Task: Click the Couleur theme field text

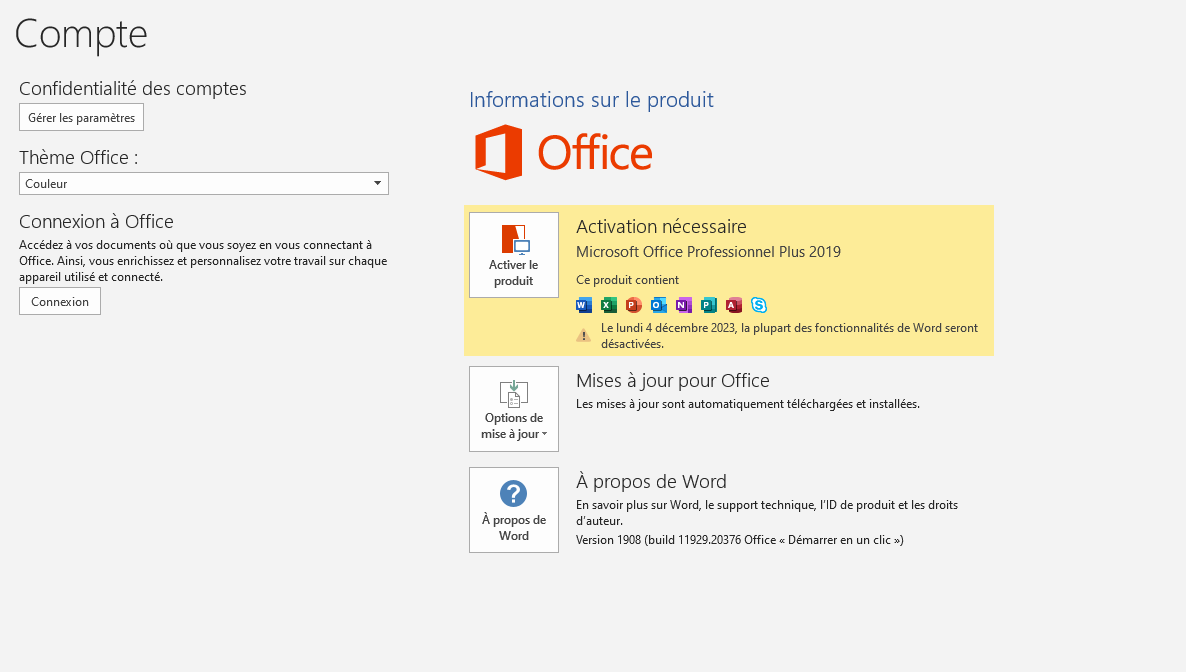Action: (x=46, y=183)
